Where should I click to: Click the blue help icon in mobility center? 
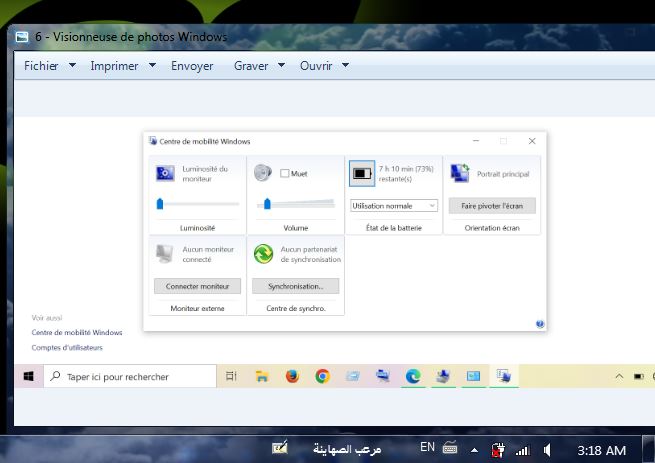540,324
